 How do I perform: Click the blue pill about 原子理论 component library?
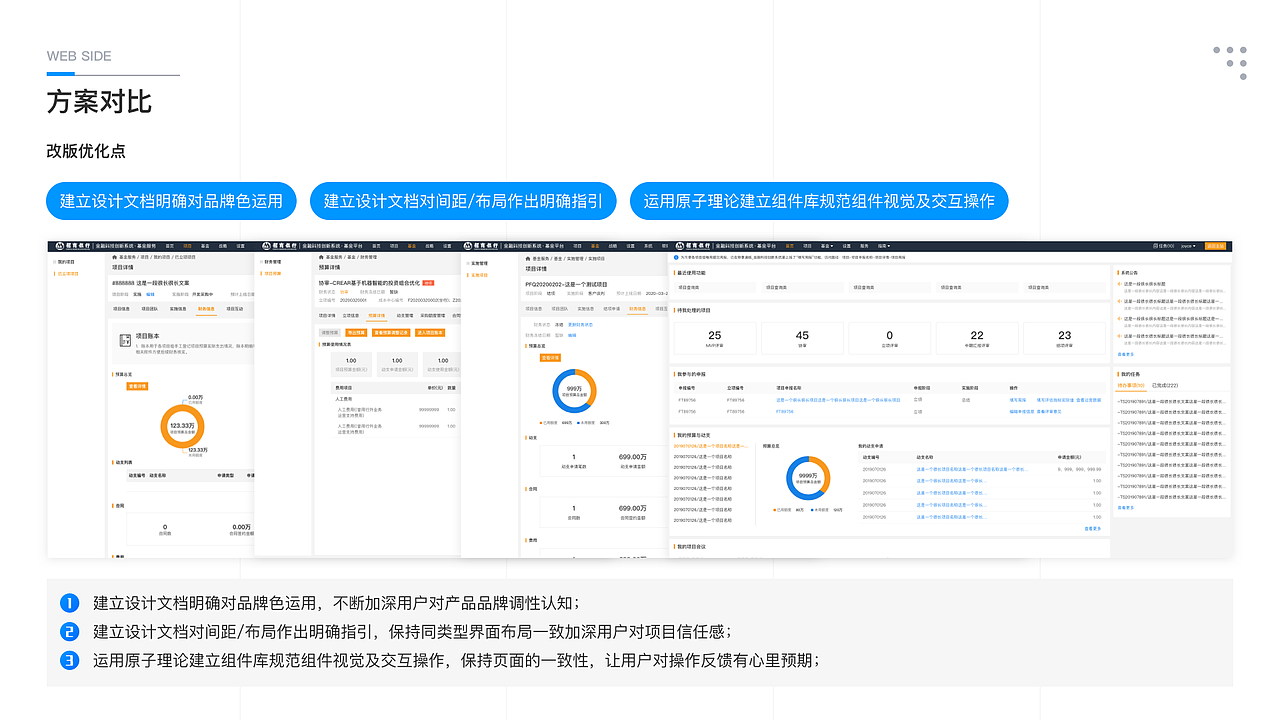pos(819,201)
